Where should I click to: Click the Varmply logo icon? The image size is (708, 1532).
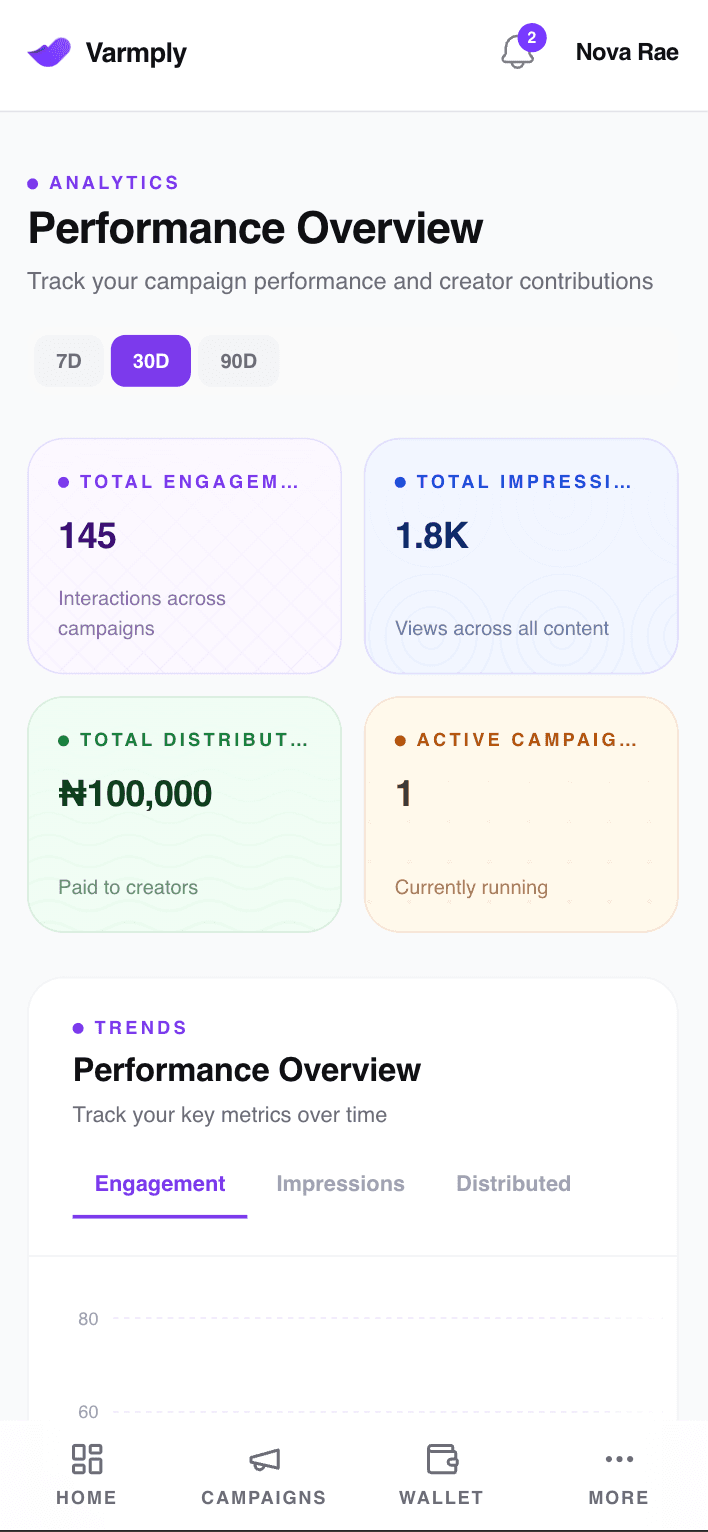(x=49, y=52)
